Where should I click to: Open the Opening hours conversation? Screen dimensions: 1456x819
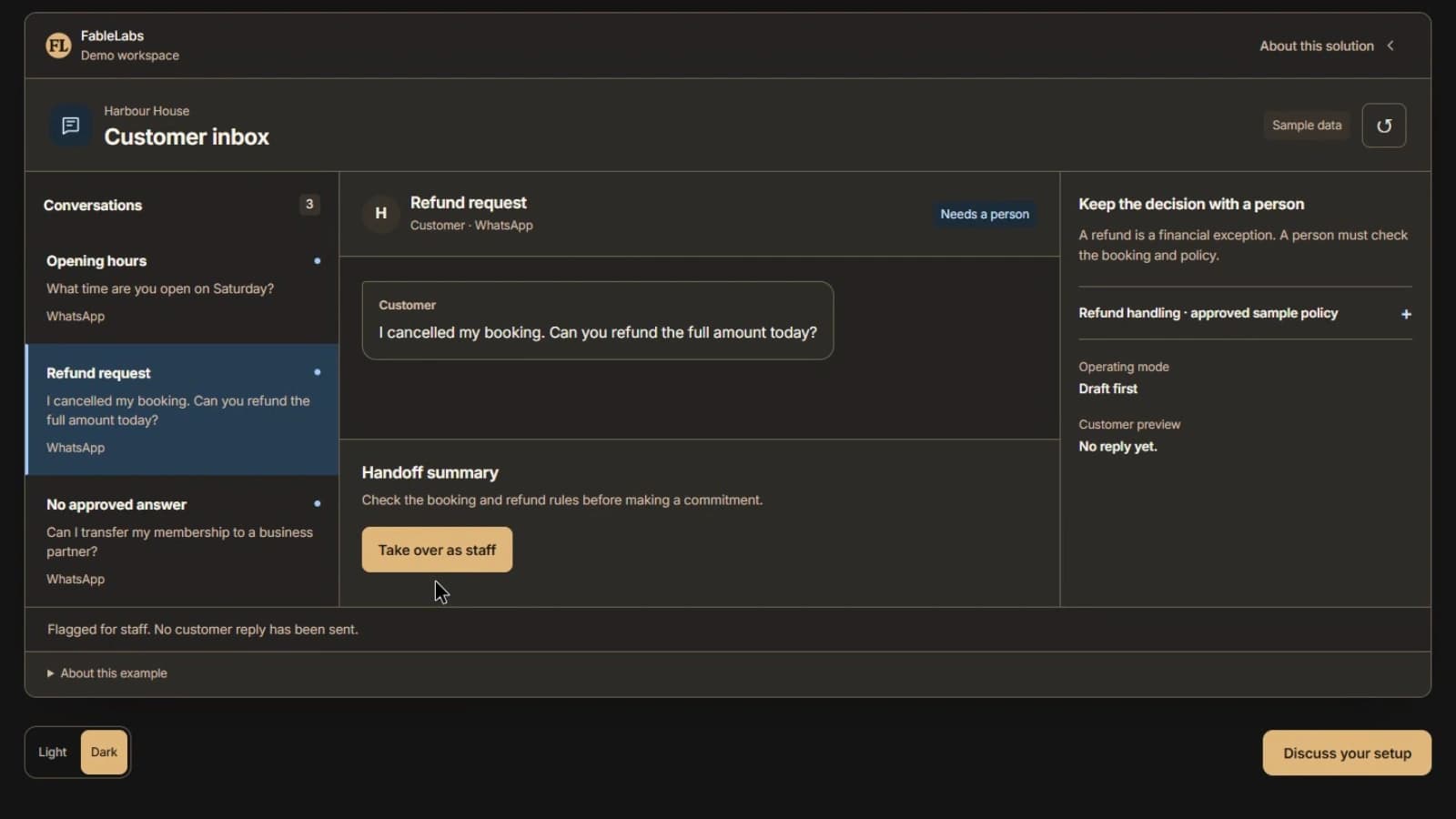pyautogui.click(x=182, y=288)
